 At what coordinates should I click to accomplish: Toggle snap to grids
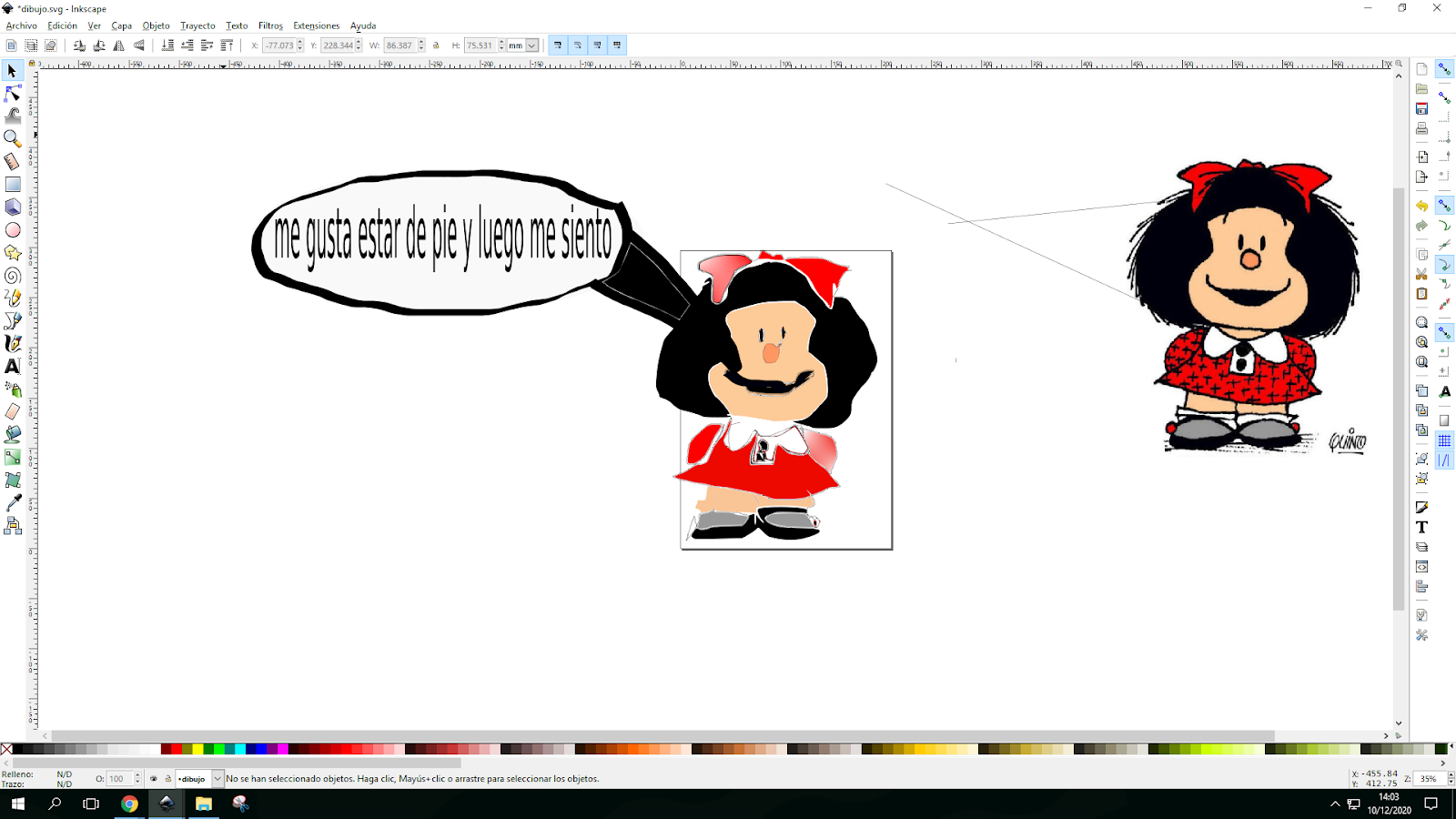tap(1444, 440)
